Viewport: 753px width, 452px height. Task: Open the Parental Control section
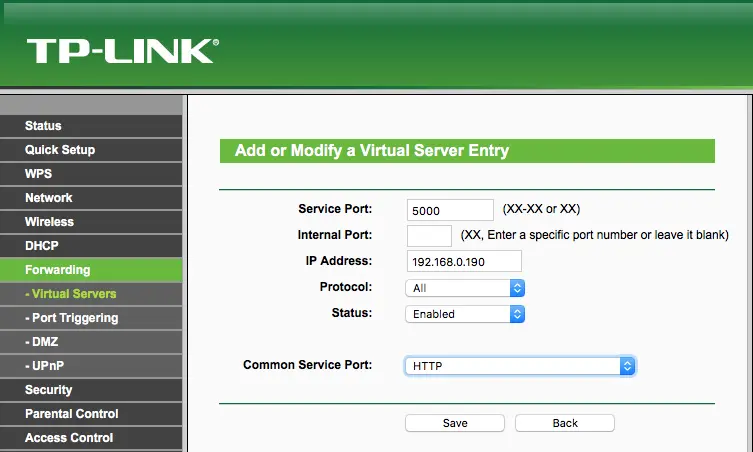[x=91, y=414]
